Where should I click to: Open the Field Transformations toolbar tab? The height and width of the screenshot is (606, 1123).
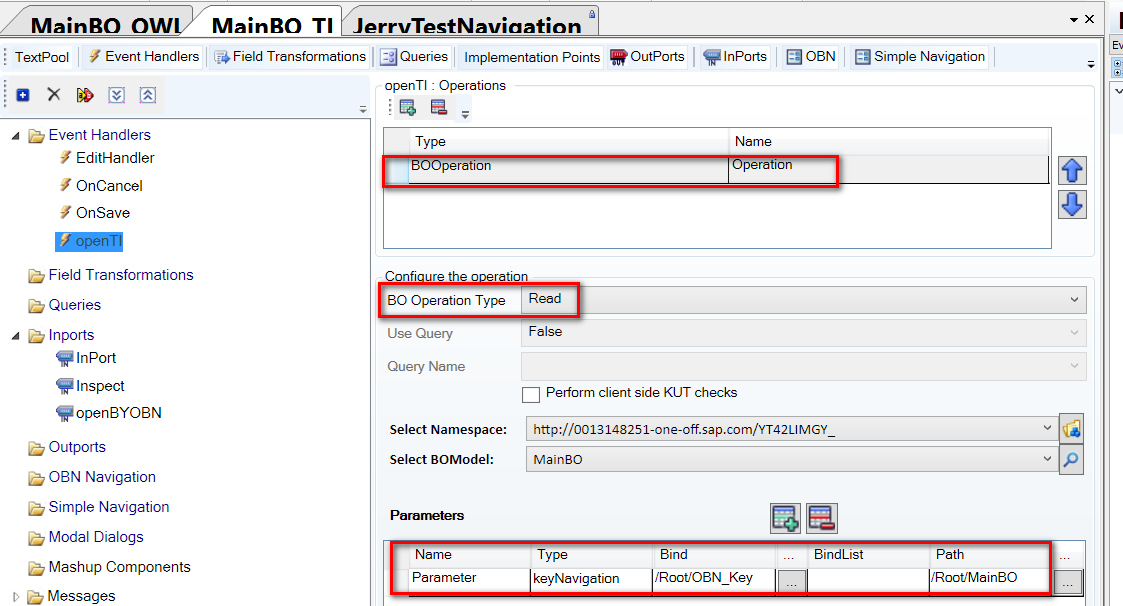click(x=291, y=56)
